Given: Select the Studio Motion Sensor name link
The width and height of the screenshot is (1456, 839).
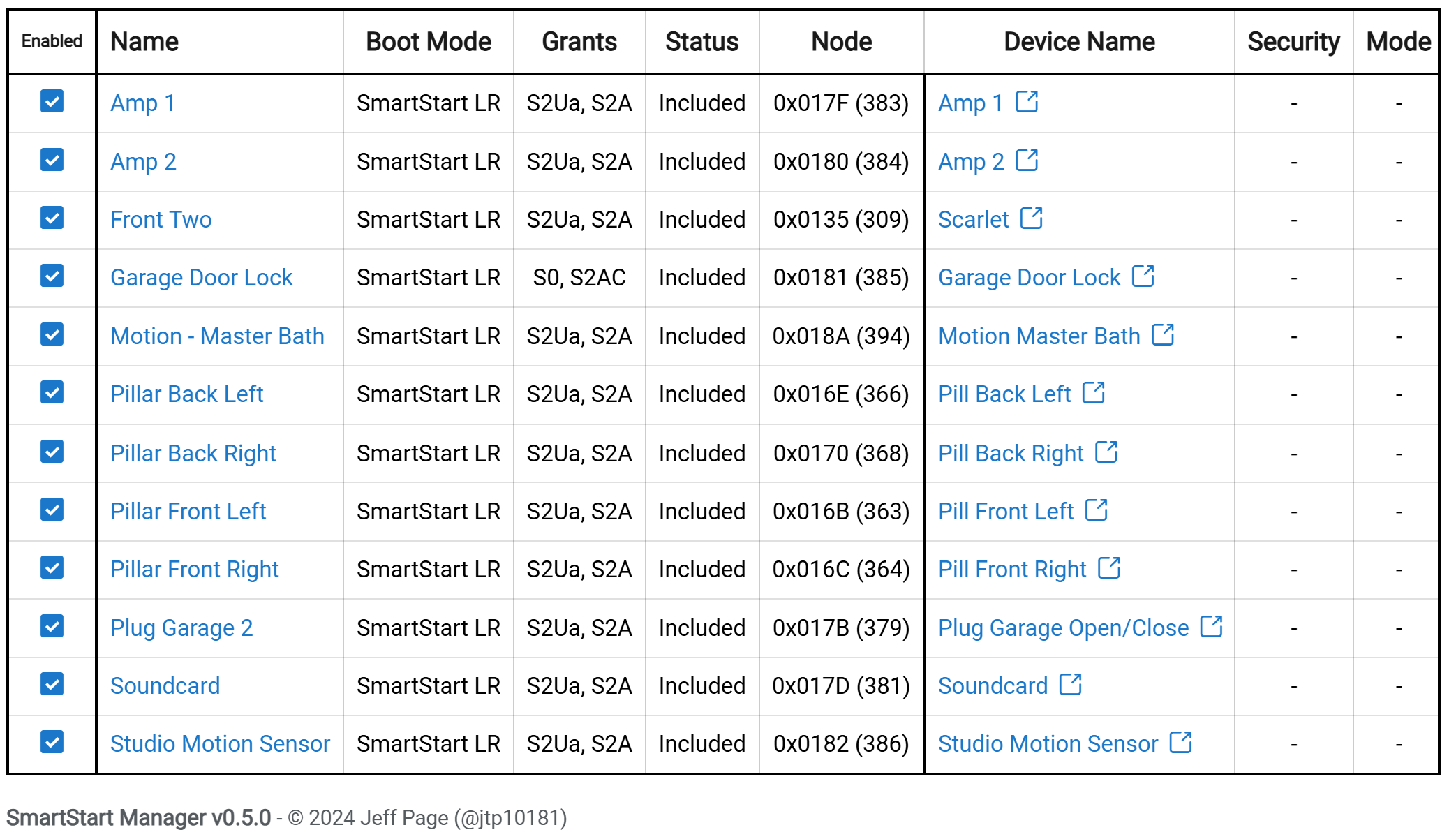Looking at the screenshot, I should tap(220, 744).
